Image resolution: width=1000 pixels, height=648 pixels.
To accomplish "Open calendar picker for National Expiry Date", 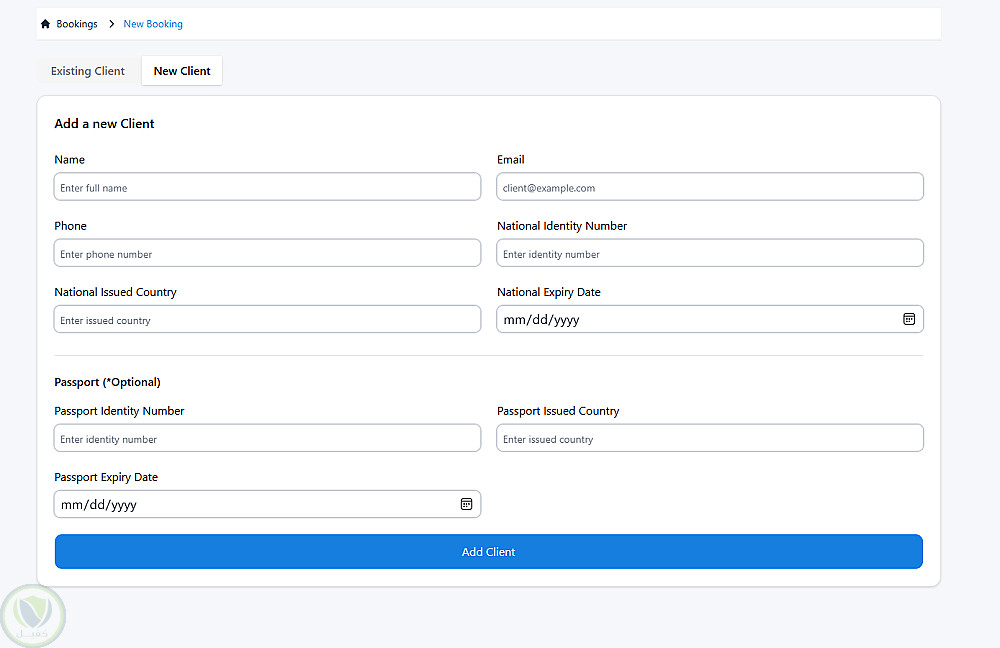I will (x=909, y=319).
